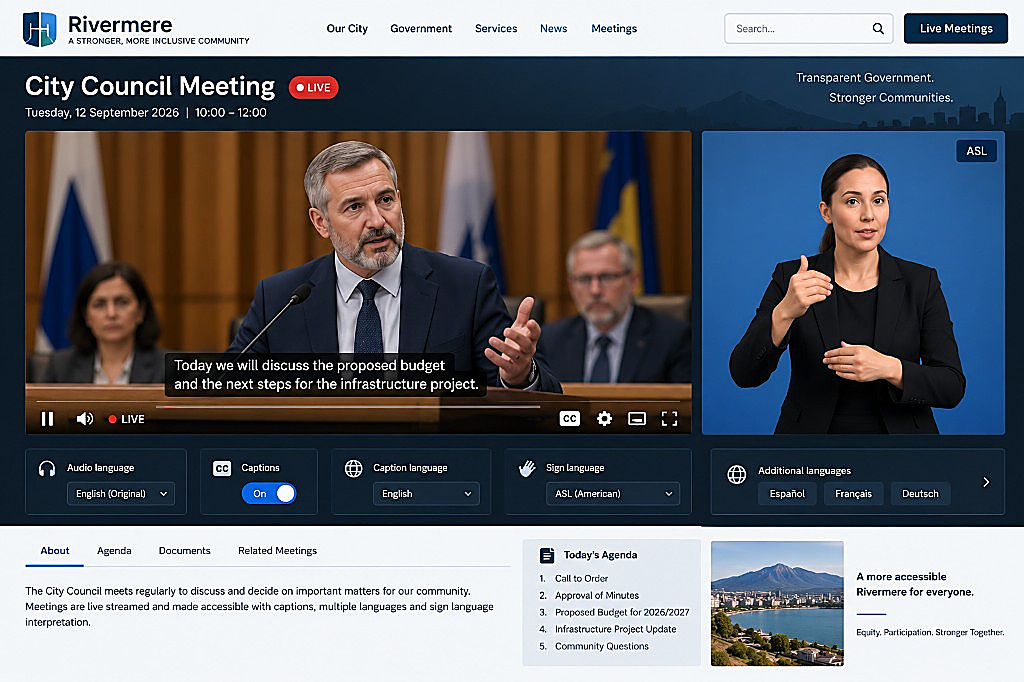Open the Caption language dropdown

pyautogui.click(x=426, y=494)
